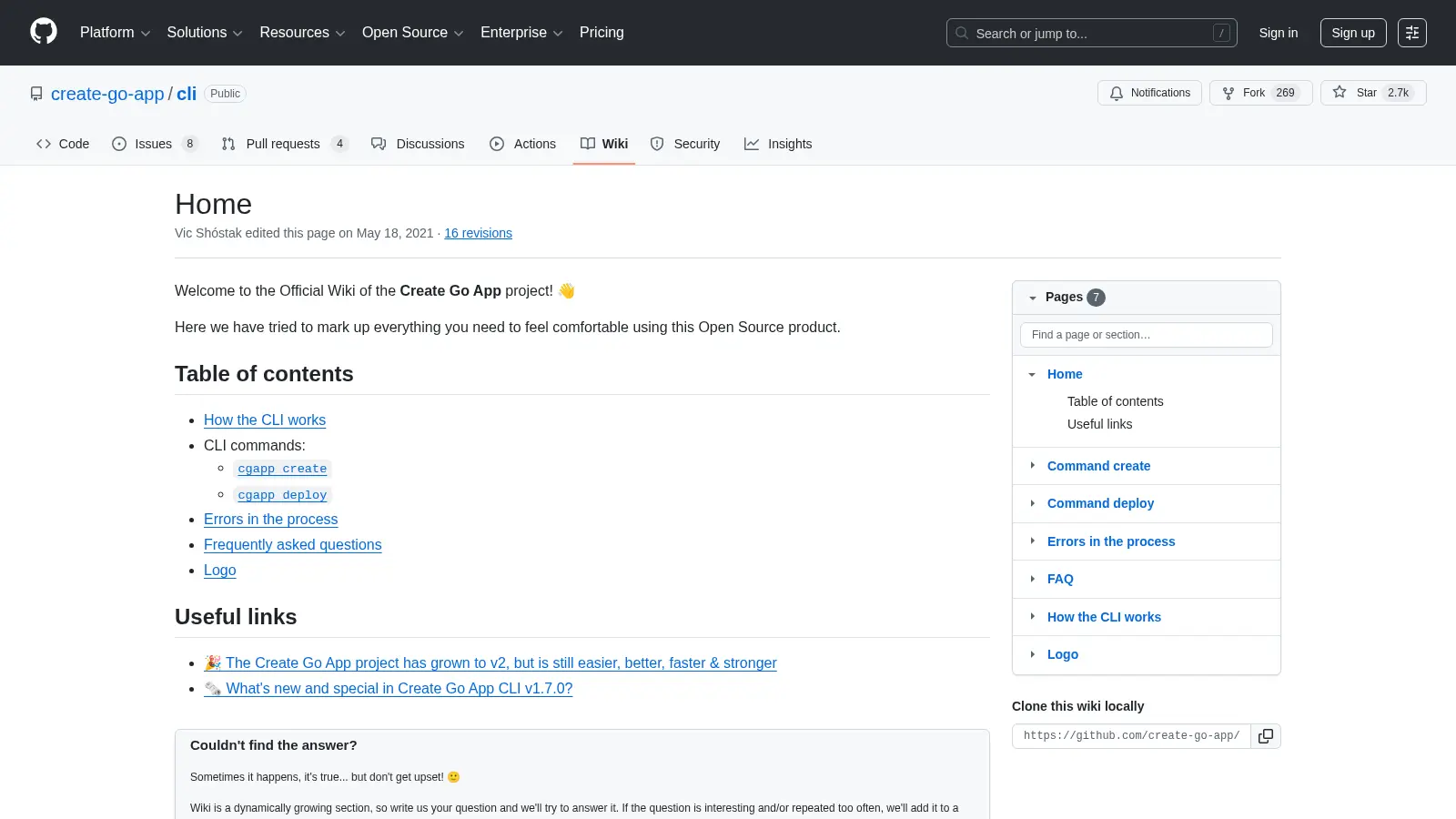Jump to Useful links sidebar section

coord(1100,424)
